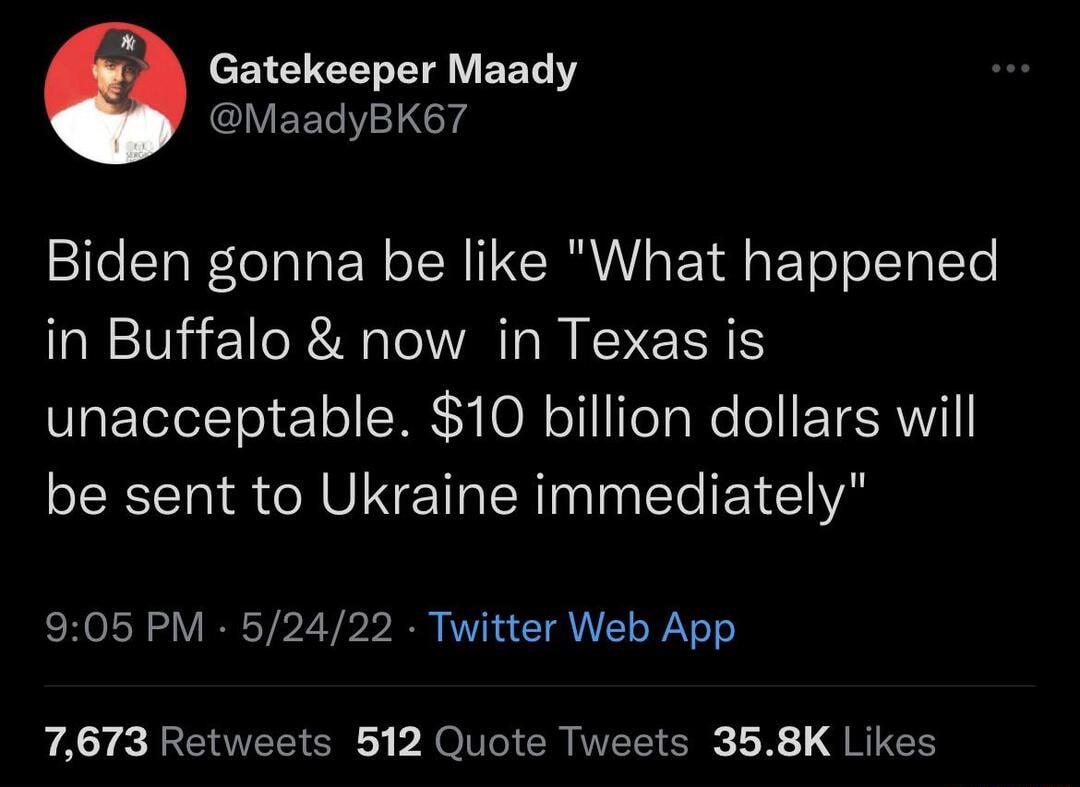
Task: Click the @MaadyBK67 handle
Action: point(338,120)
